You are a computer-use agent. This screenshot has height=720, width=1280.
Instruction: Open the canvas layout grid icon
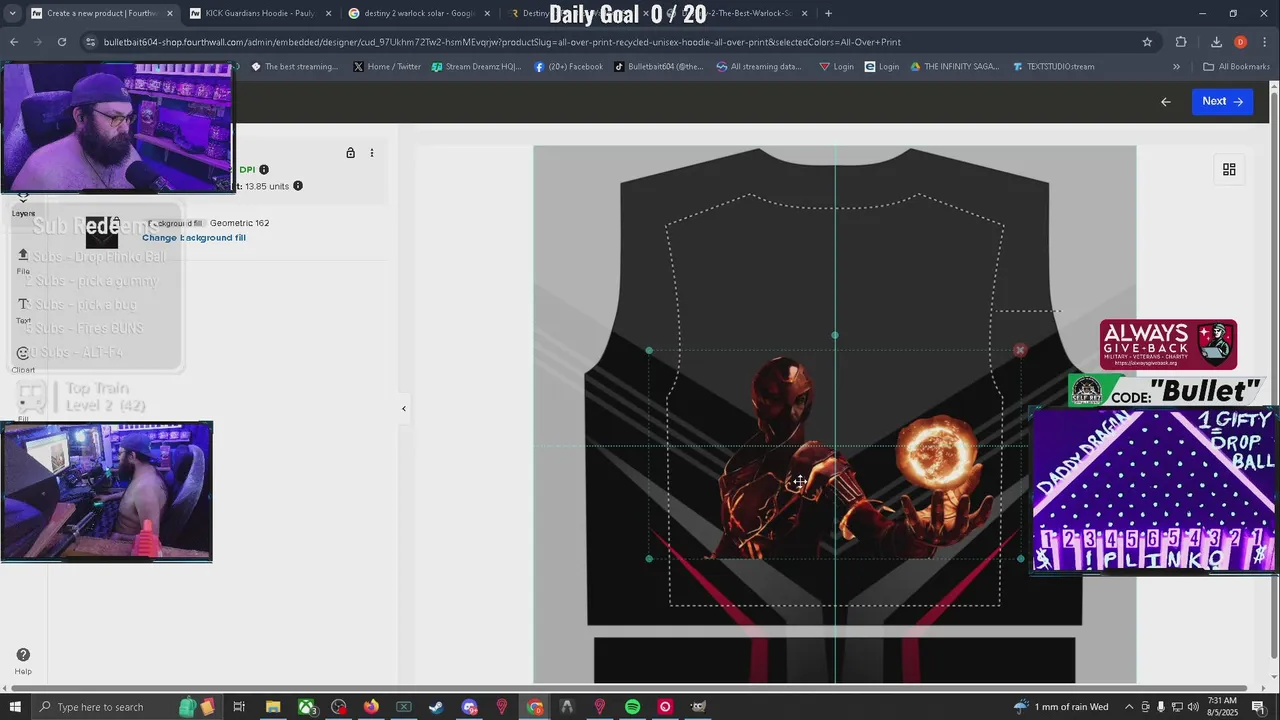point(1229,169)
